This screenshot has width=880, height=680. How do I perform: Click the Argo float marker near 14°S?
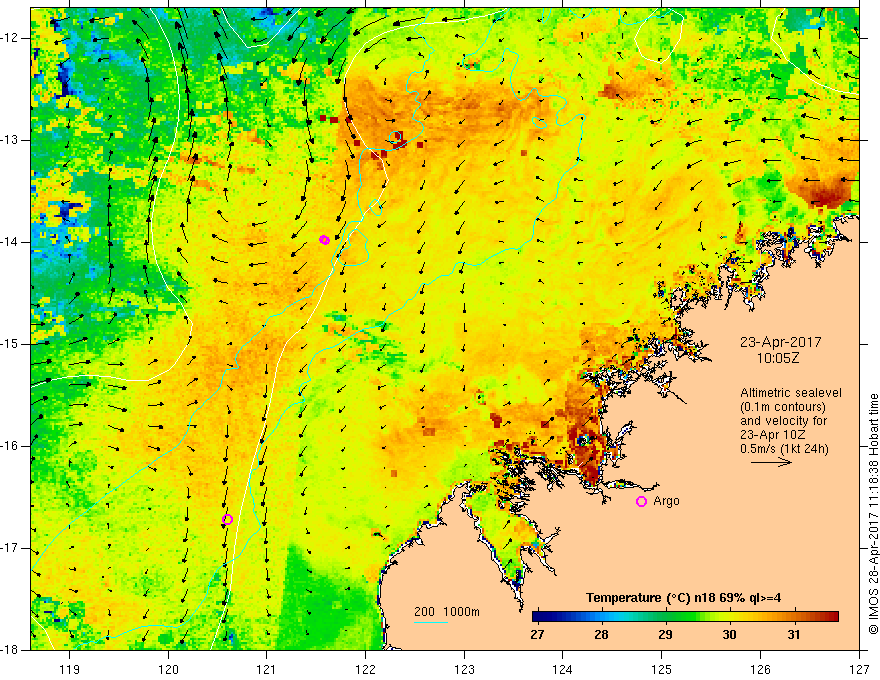[324, 240]
